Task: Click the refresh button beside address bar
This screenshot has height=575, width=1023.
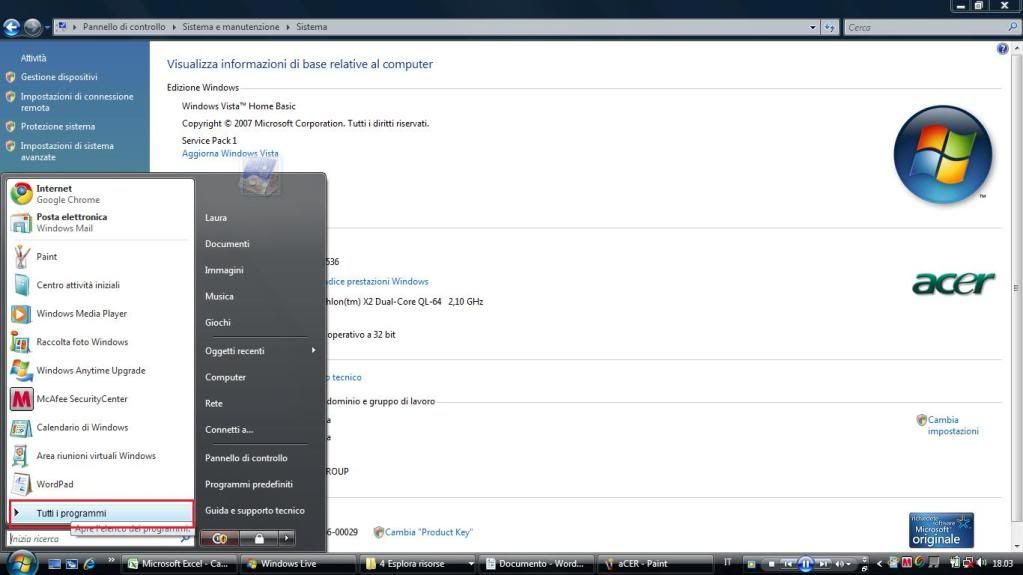Action: pos(829,27)
